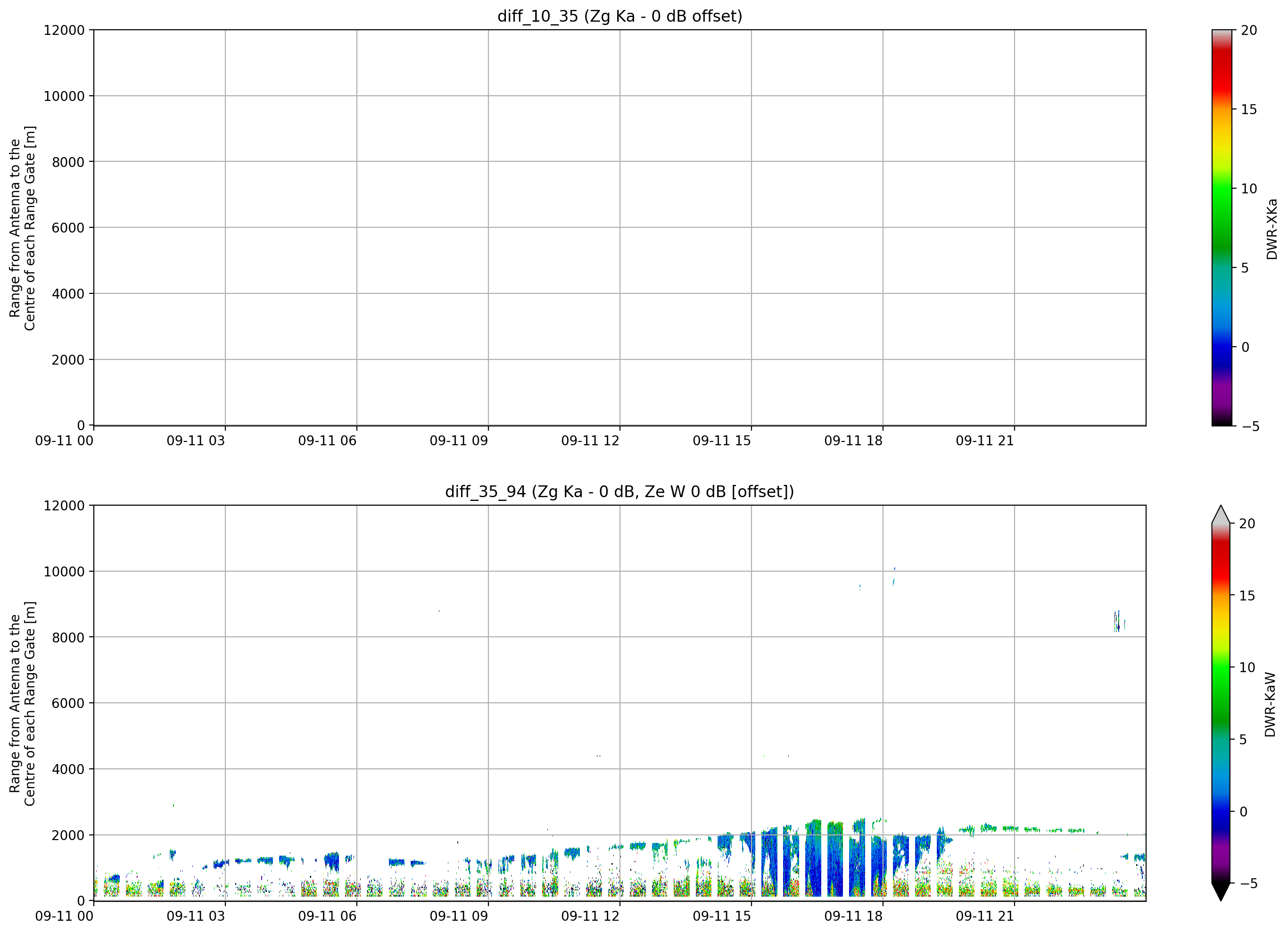Click the y-axis label of the diff_10_35 plot
The image size is (1288, 933).
pyautogui.click(x=23, y=228)
